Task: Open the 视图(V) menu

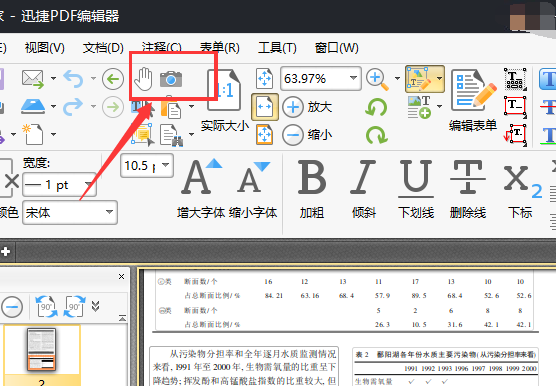Action: click(x=45, y=48)
